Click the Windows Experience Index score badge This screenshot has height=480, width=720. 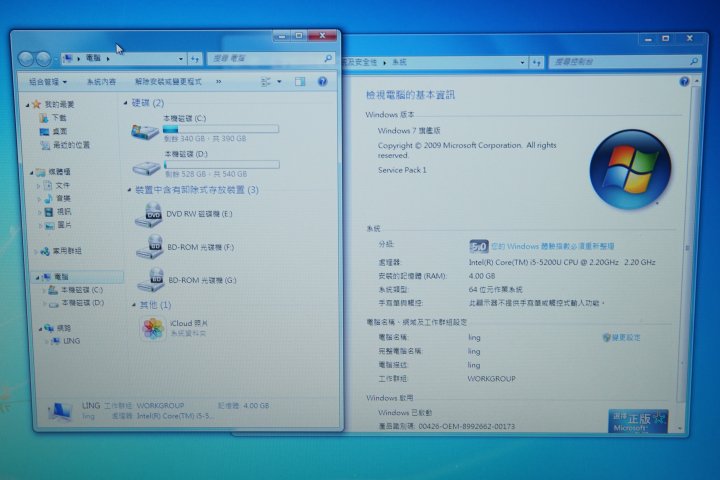(478, 247)
